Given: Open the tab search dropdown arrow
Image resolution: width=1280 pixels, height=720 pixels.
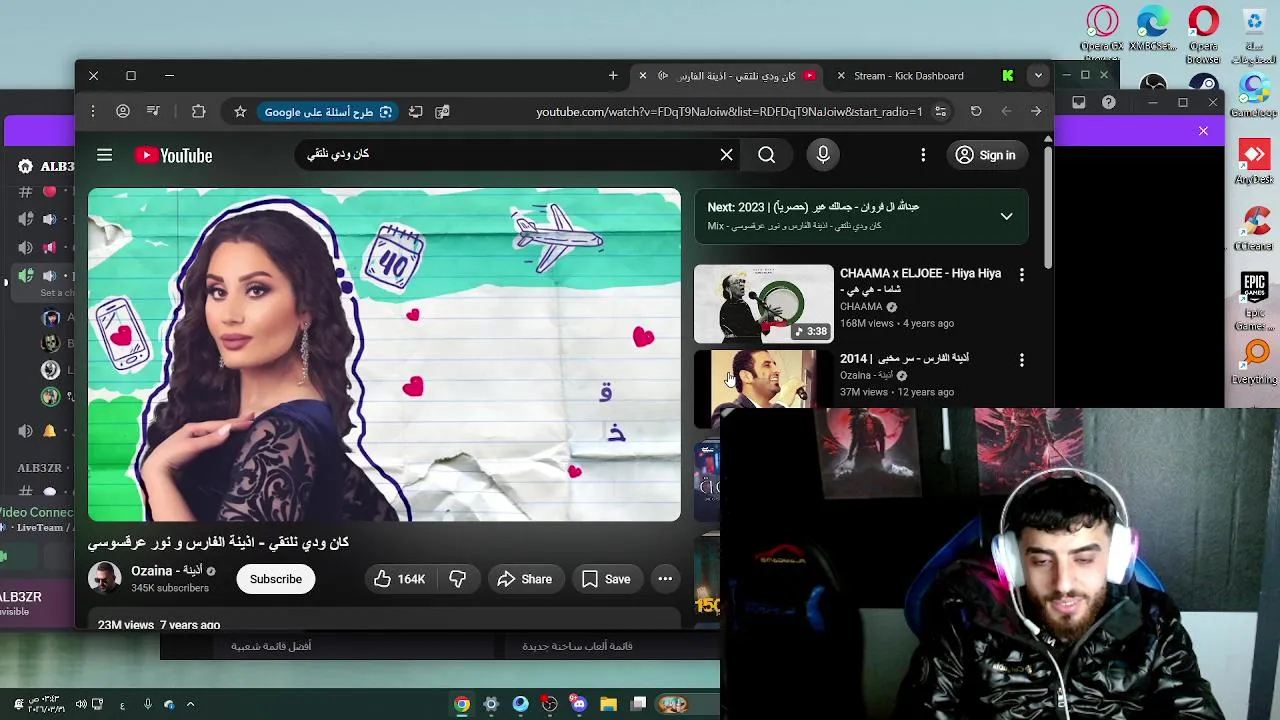Looking at the screenshot, I should (1038, 76).
